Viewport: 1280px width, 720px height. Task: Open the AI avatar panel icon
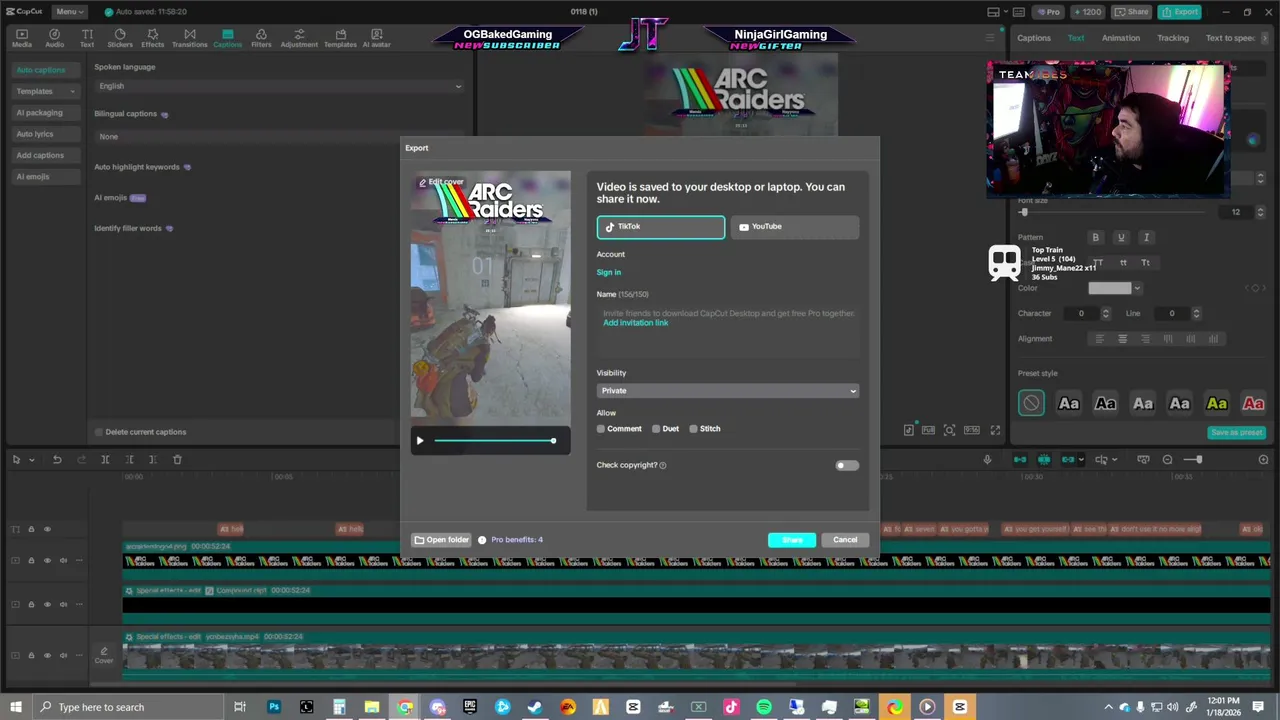point(376,38)
